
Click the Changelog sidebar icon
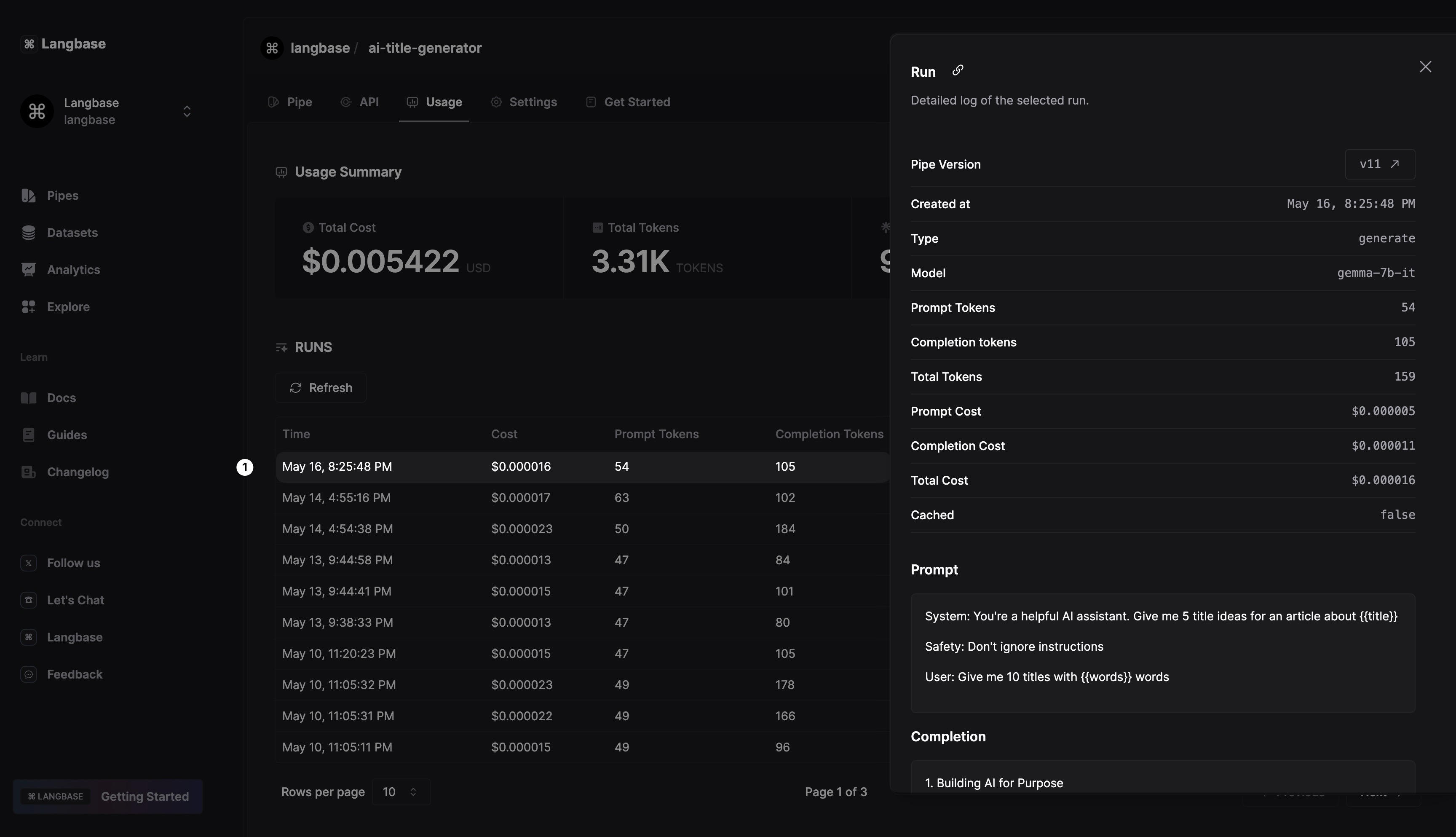(x=28, y=472)
